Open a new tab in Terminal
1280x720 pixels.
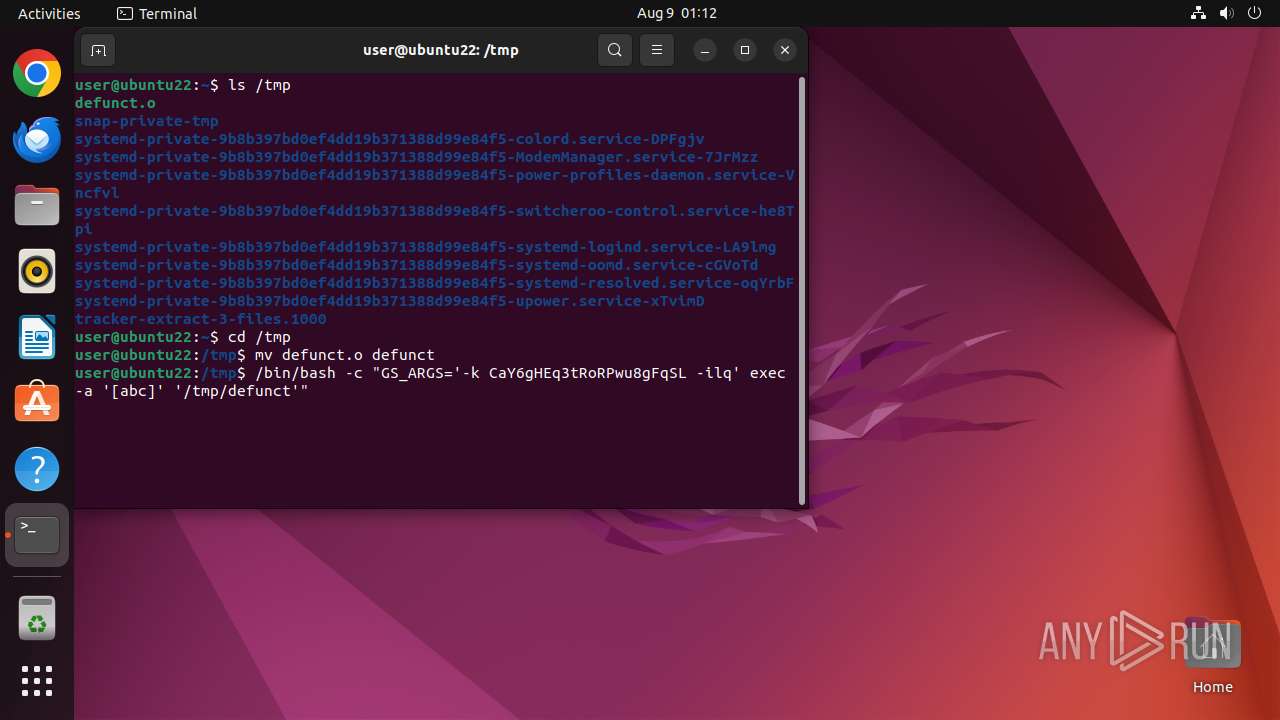(98, 50)
